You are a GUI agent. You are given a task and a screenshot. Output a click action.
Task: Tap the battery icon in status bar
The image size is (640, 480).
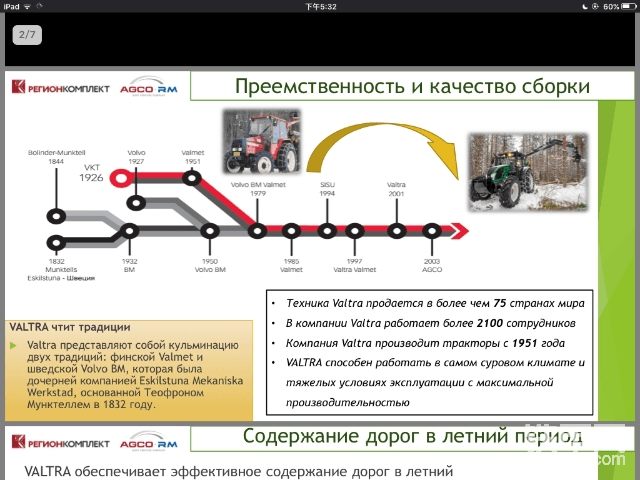tap(629, 6)
